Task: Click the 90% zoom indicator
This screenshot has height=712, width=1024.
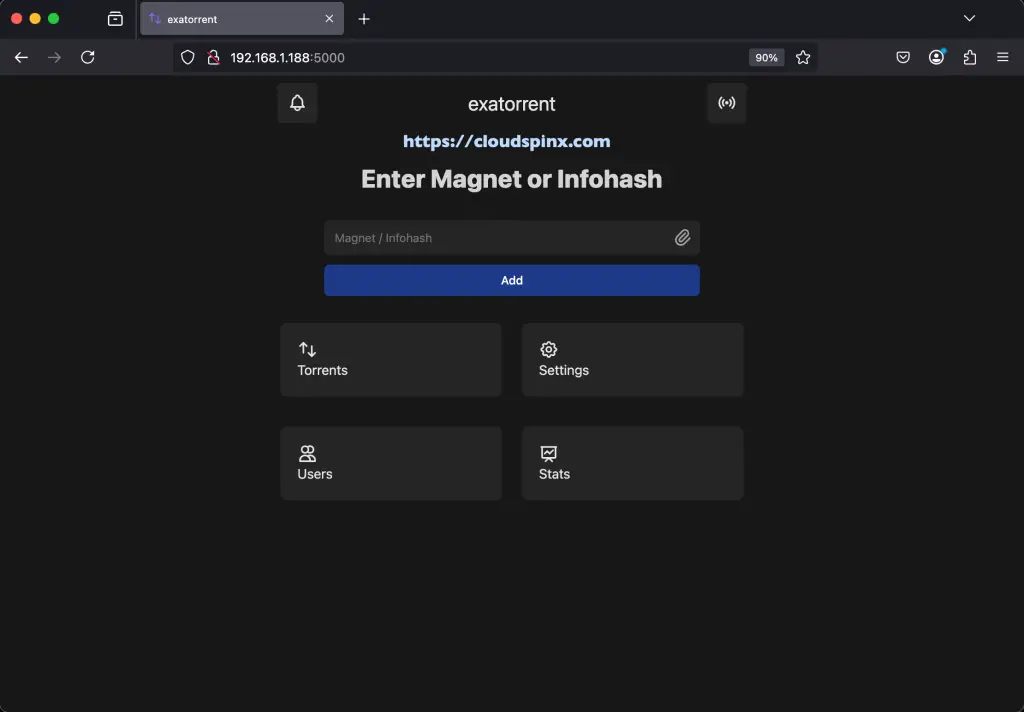Action: 766,57
